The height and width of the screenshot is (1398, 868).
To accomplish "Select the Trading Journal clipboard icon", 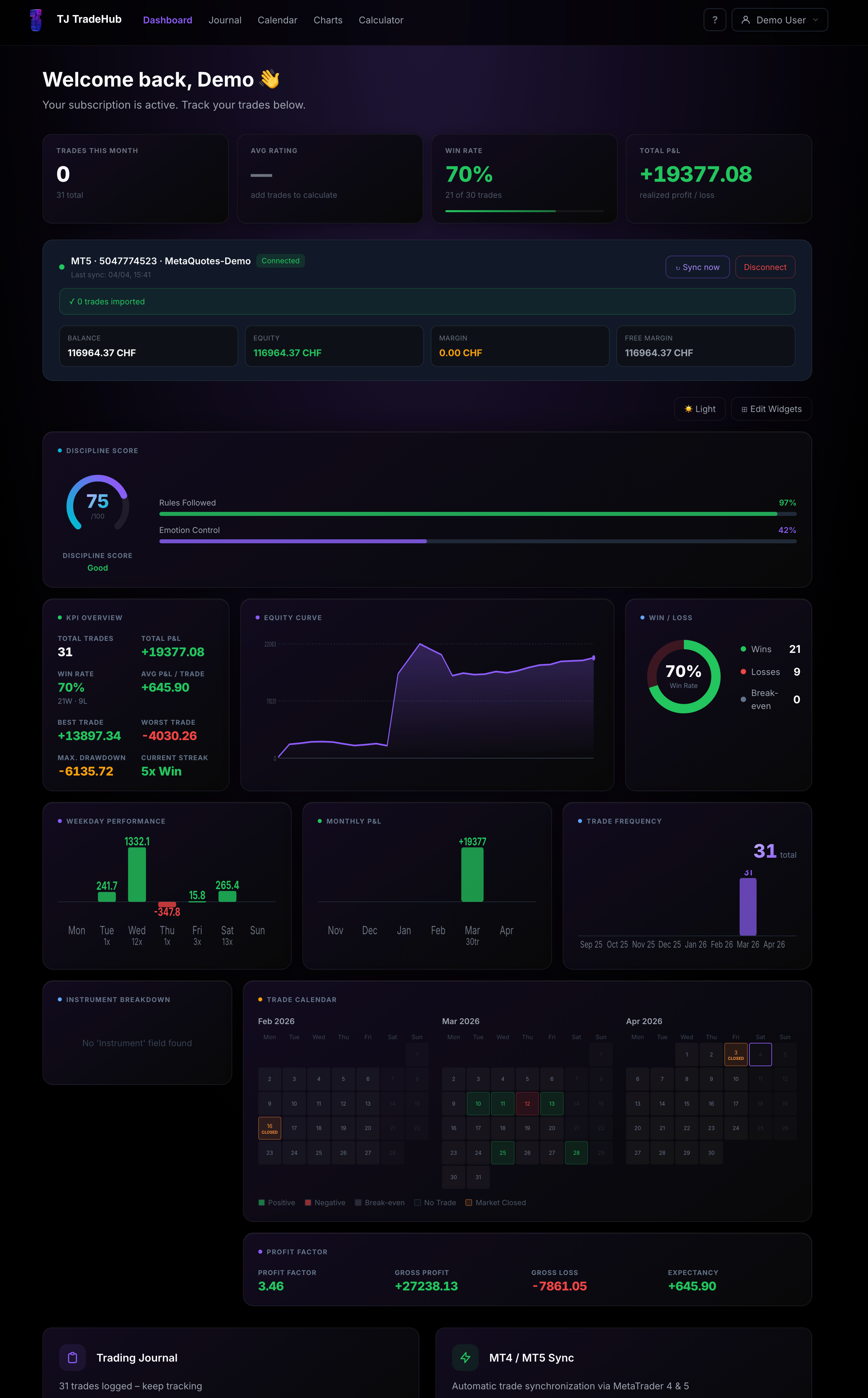I will 72,1357.
